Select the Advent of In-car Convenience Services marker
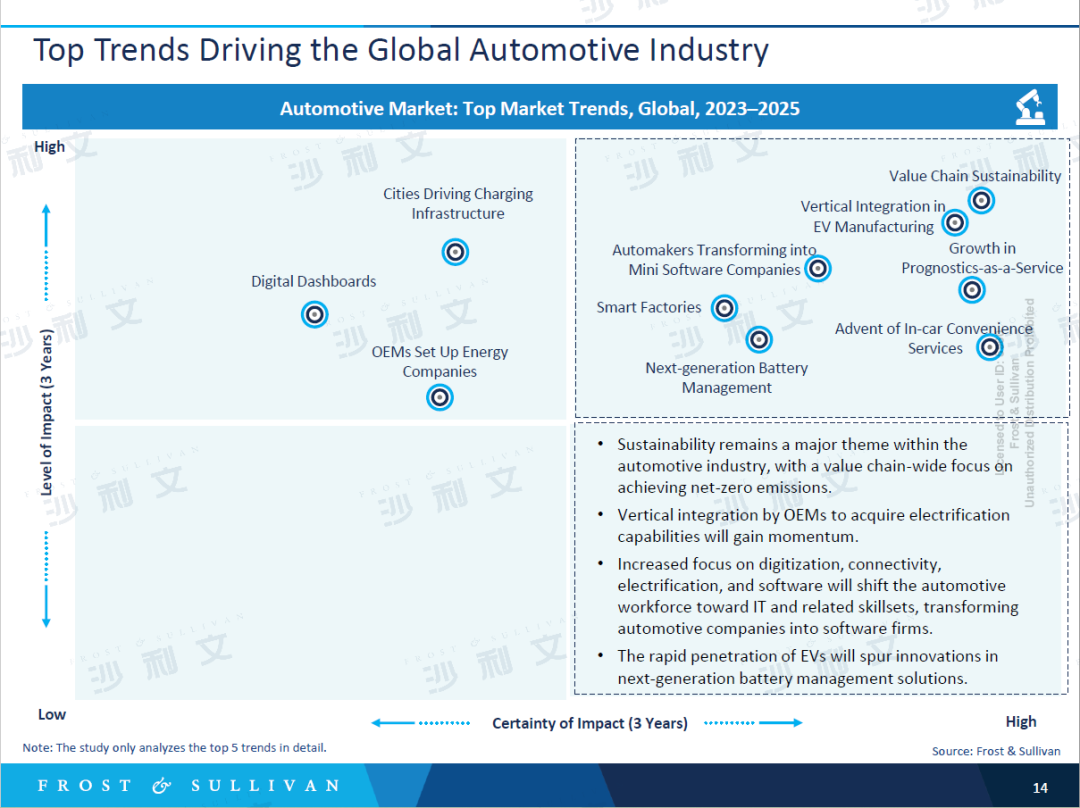Image resolution: width=1080 pixels, height=808 pixels. click(989, 347)
